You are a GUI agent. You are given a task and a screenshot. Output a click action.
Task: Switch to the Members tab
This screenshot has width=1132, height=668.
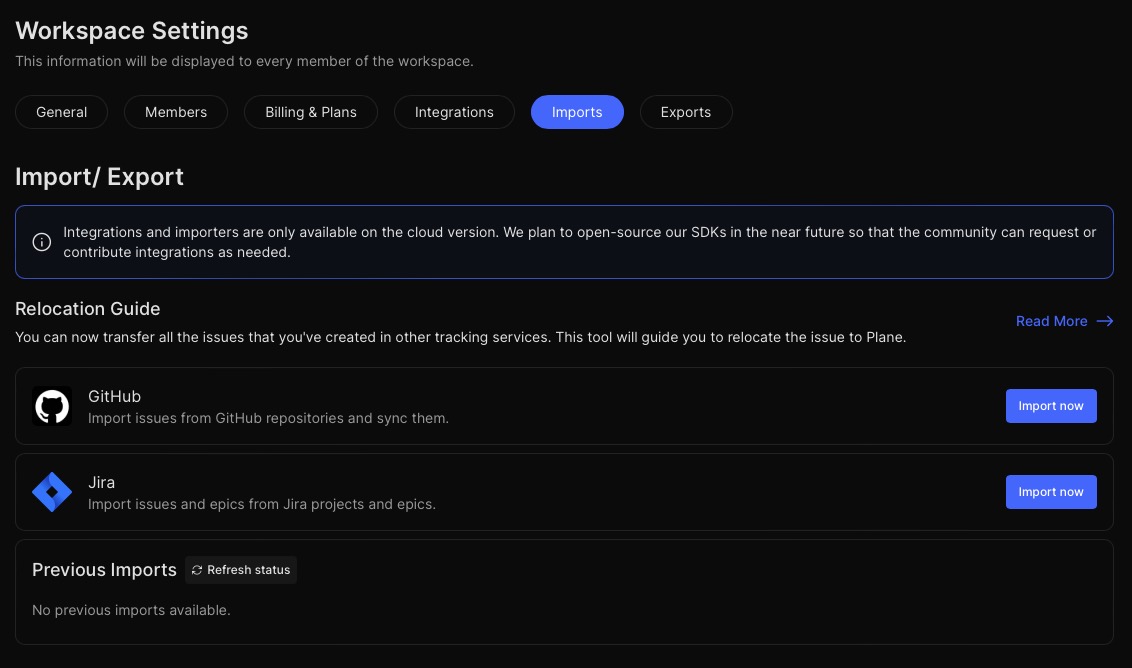pos(176,112)
